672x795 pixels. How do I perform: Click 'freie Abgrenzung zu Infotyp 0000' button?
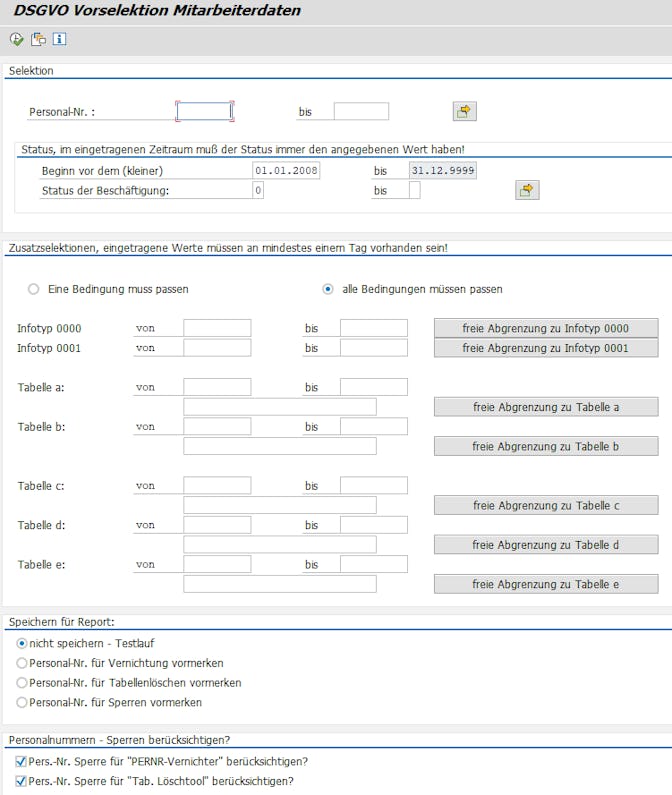click(x=546, y=329)
